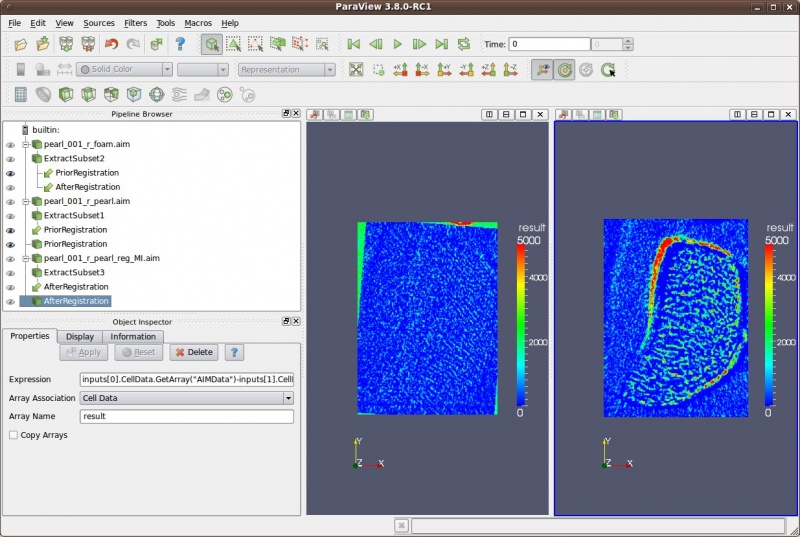Switch to the Display tab
800x537 pixels.
[80, 337]
